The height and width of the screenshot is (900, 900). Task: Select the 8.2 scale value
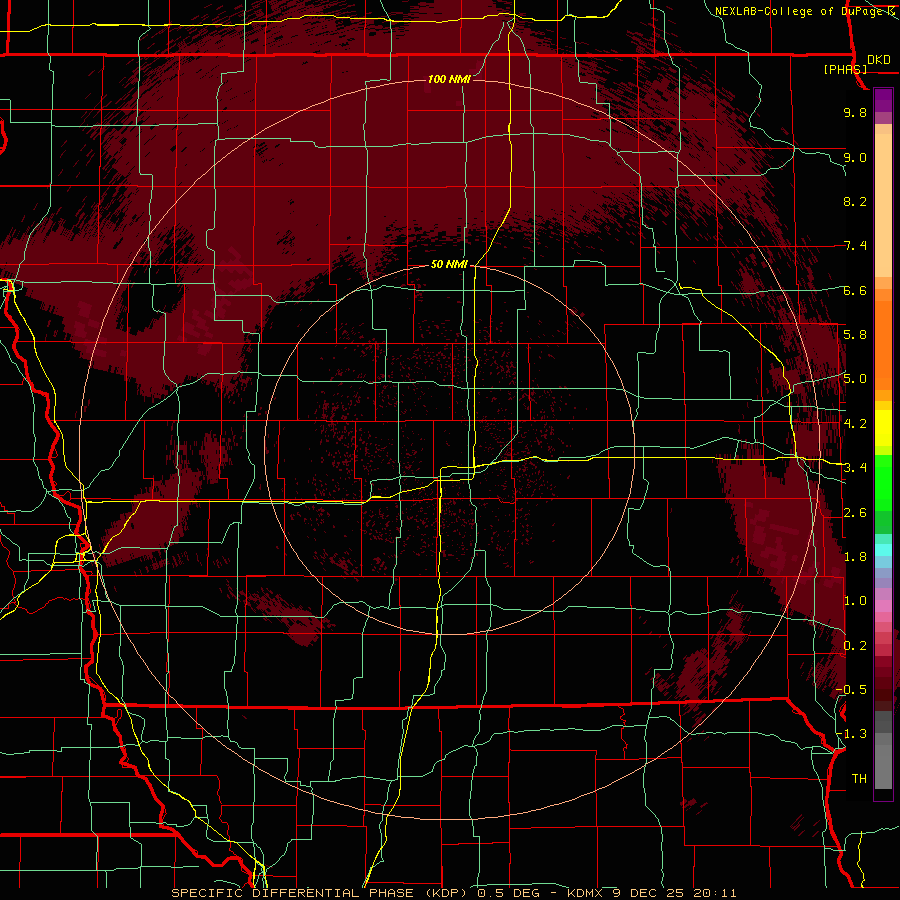pos(855,201)
